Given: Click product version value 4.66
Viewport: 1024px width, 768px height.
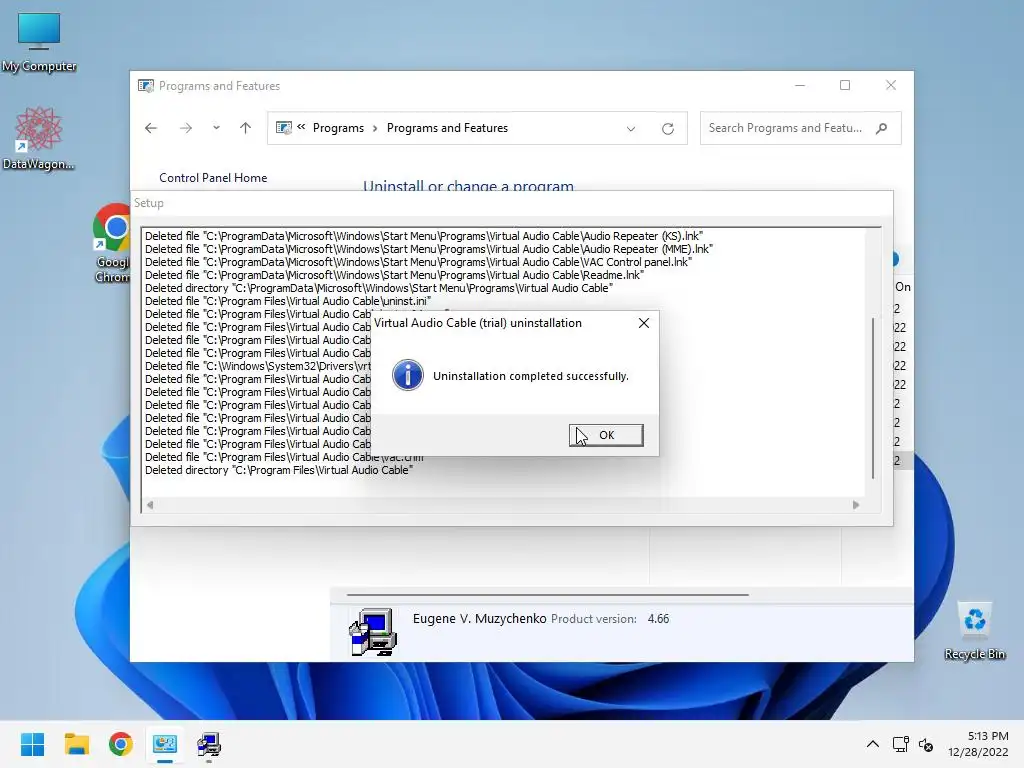Looking at the screenshot, I should tap(658, 618).
